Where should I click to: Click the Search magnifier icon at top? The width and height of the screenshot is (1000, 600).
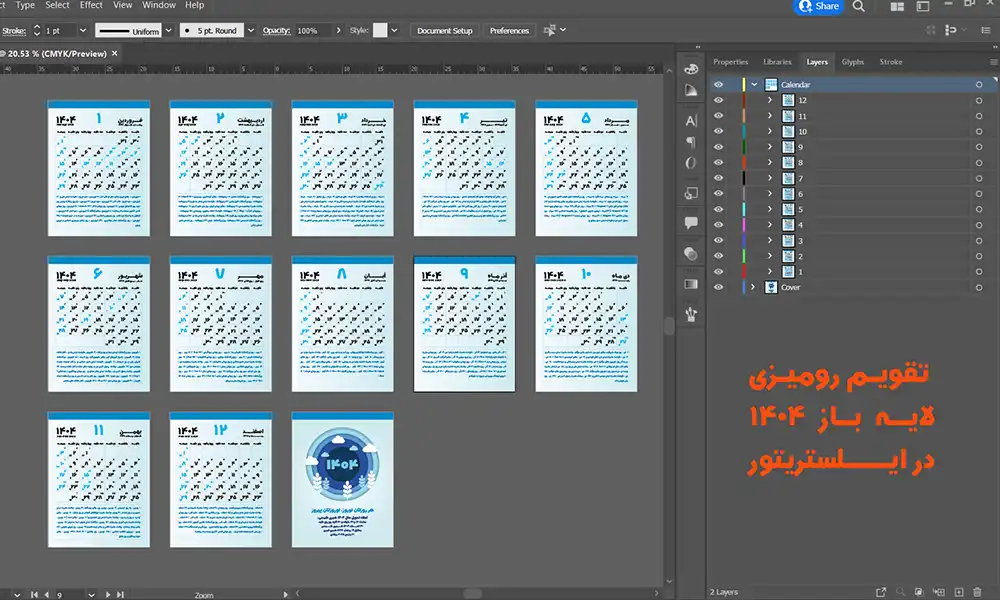click(x=859, y=6)
